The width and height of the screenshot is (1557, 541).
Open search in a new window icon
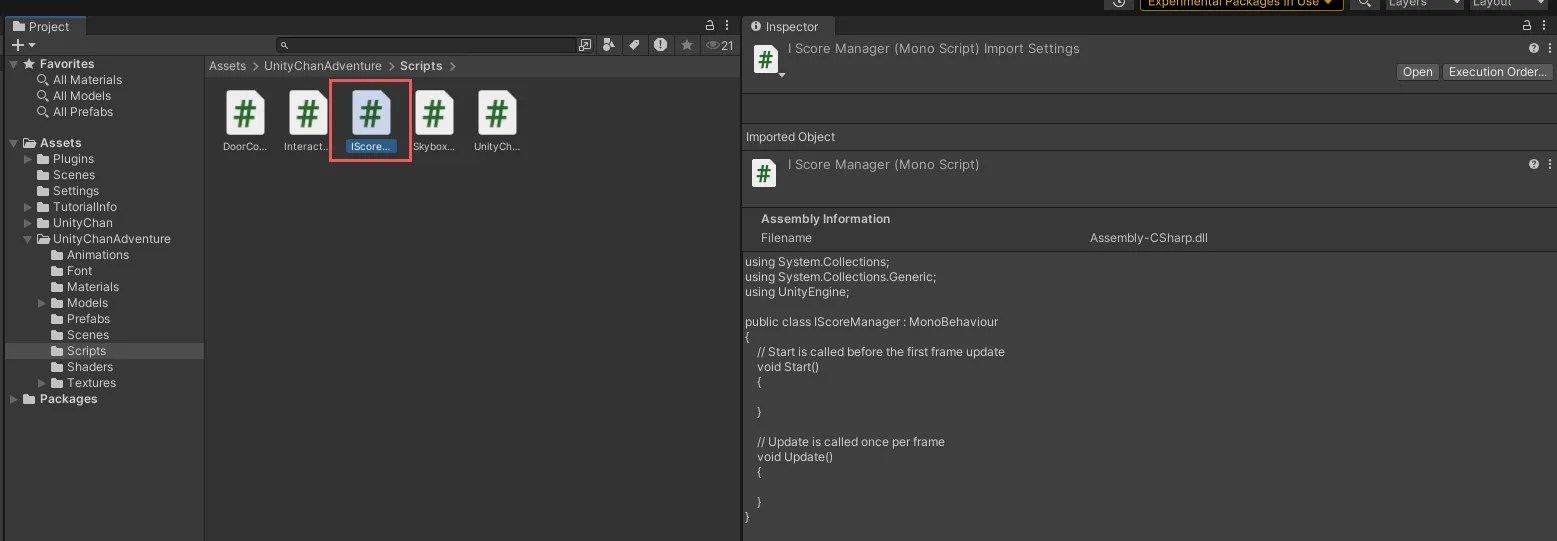click(x=585, y=45)
